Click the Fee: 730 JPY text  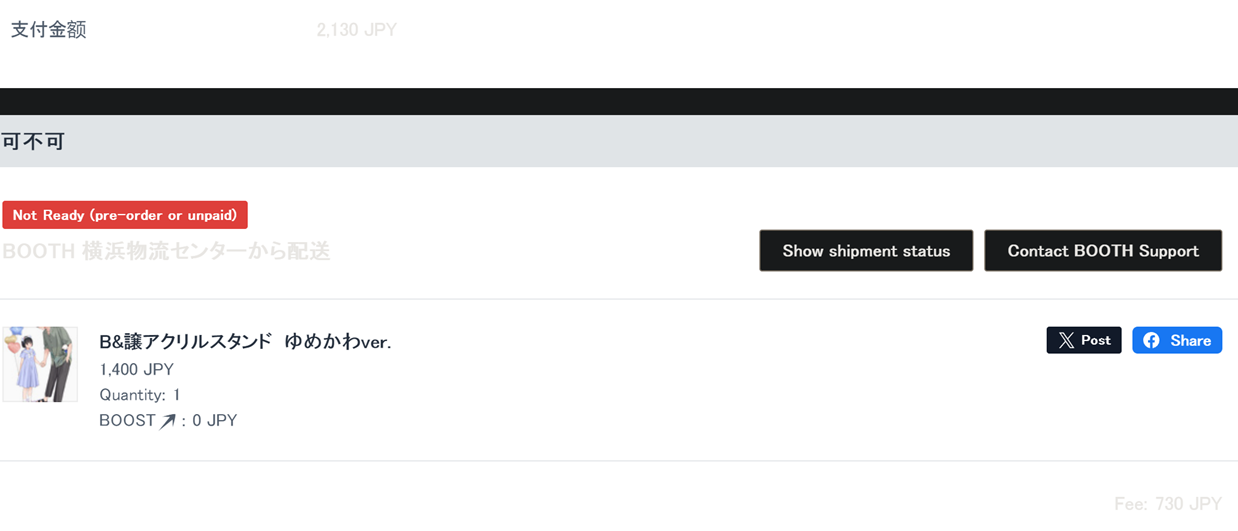1168,504
